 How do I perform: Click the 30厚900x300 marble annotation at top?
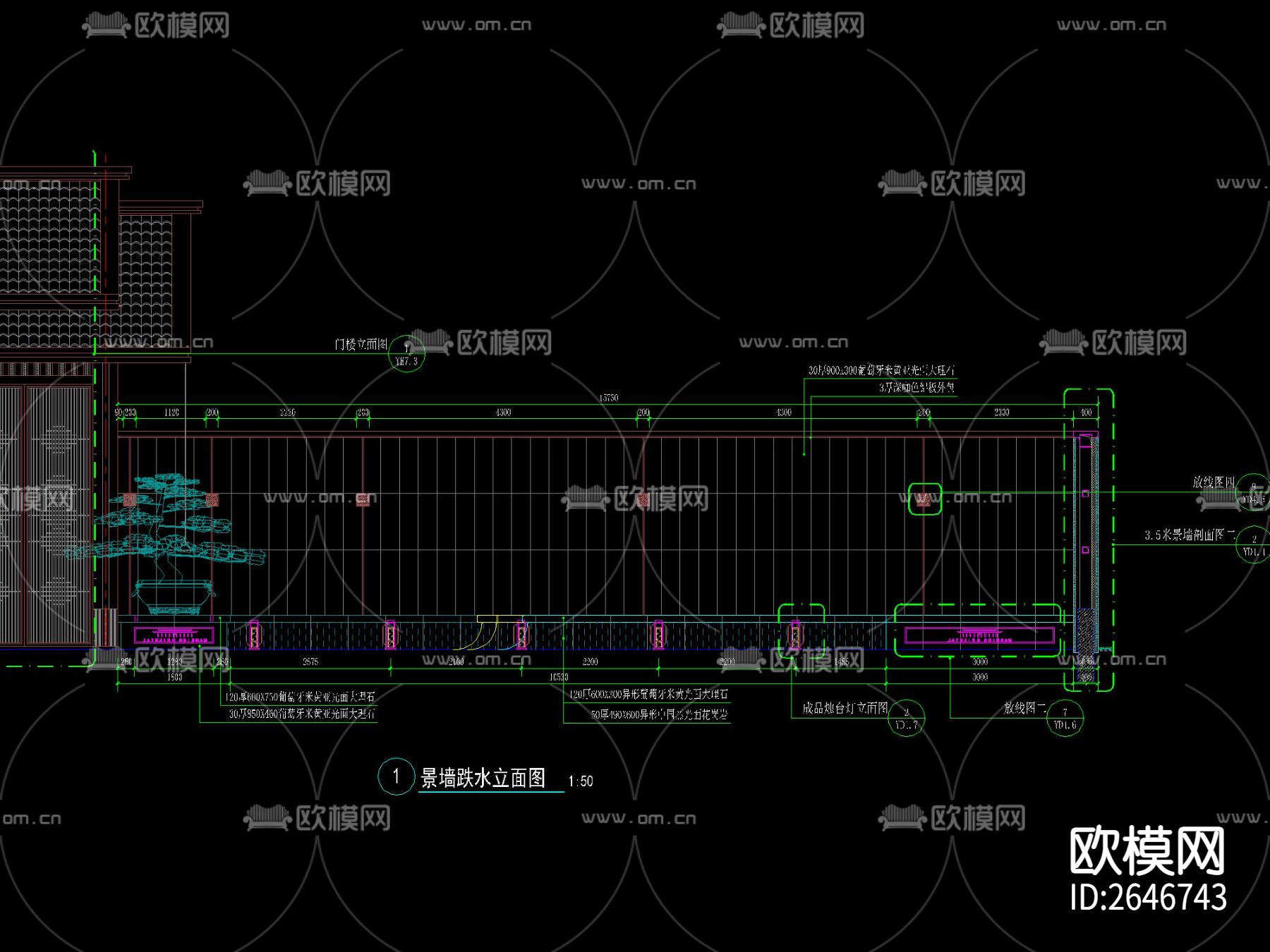[x=882, y=370]
